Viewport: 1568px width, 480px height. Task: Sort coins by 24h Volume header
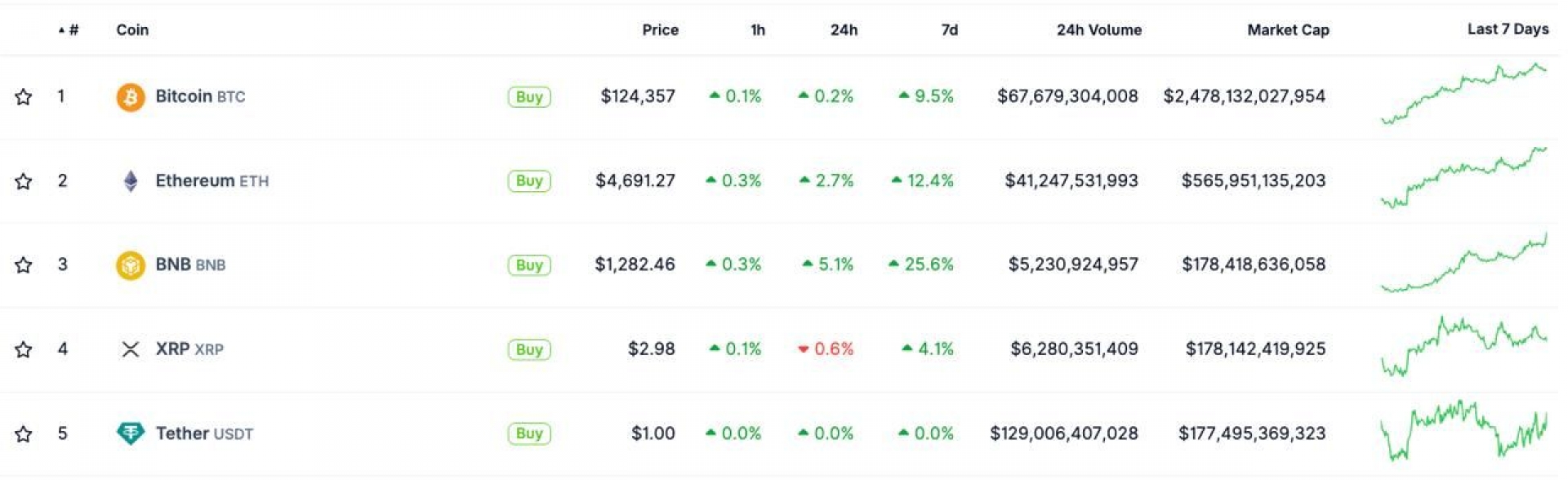tap(1098, 30)
